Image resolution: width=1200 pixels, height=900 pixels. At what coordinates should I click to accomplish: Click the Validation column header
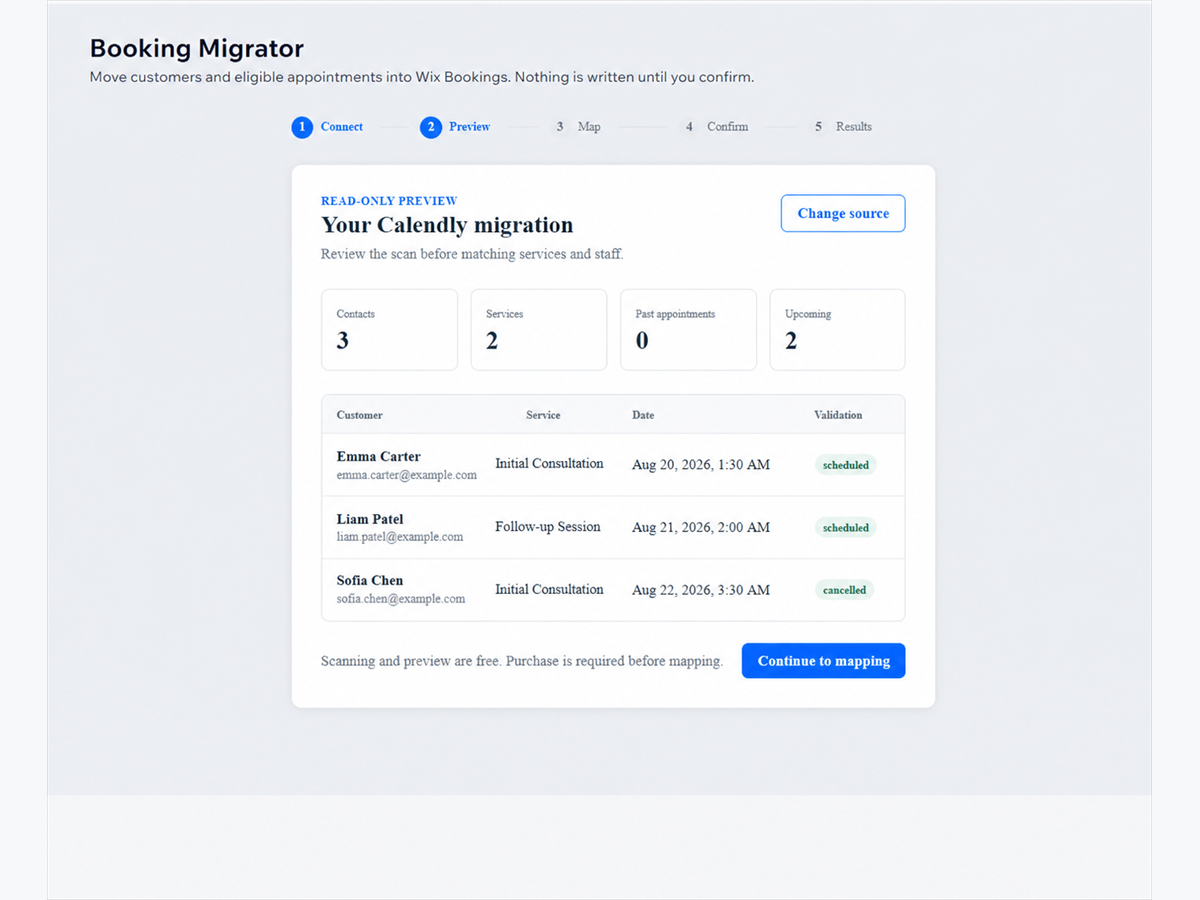[838, 415]
